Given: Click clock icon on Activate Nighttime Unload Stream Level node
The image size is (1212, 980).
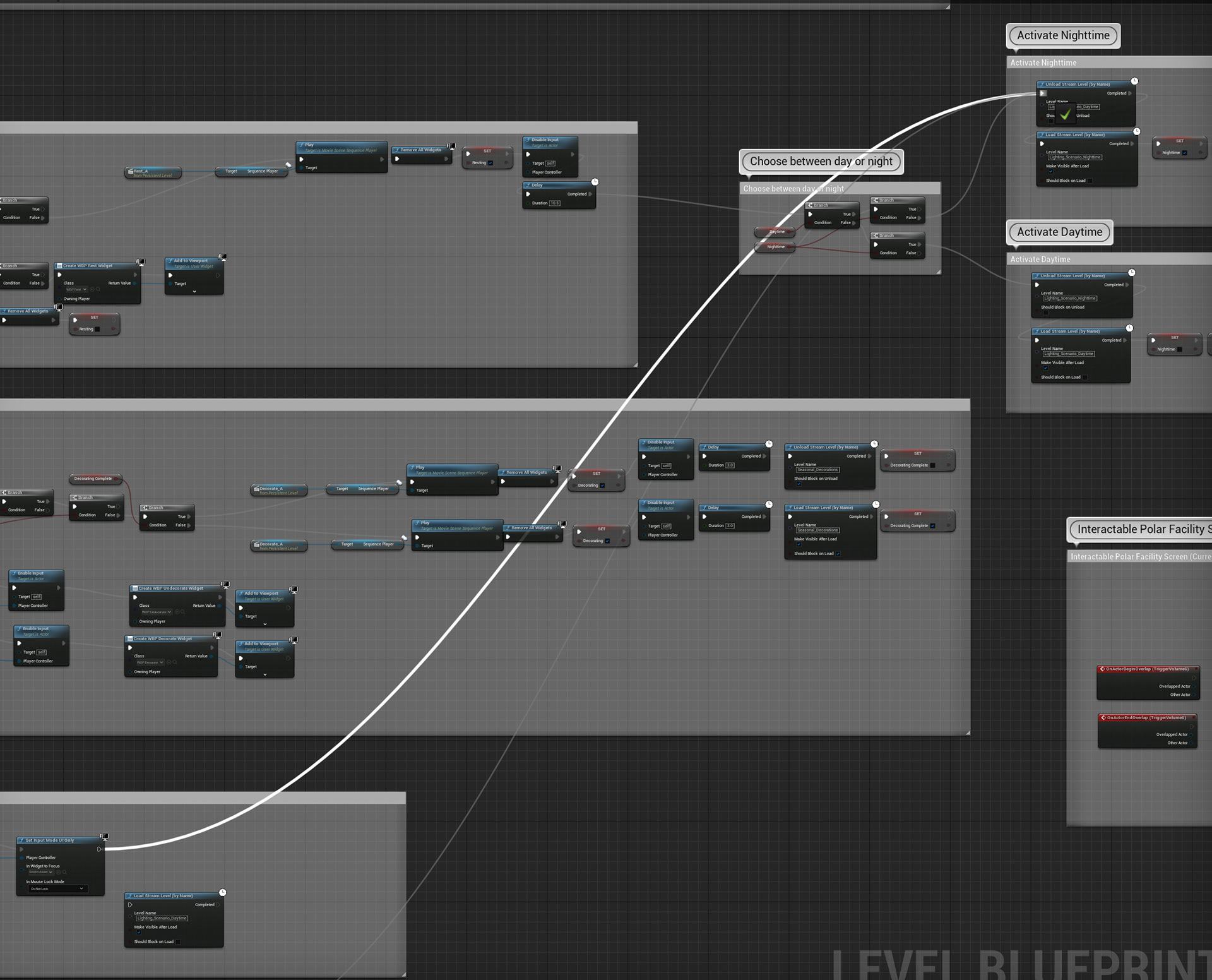Looking at the screenshot, I should [1134, 81].
